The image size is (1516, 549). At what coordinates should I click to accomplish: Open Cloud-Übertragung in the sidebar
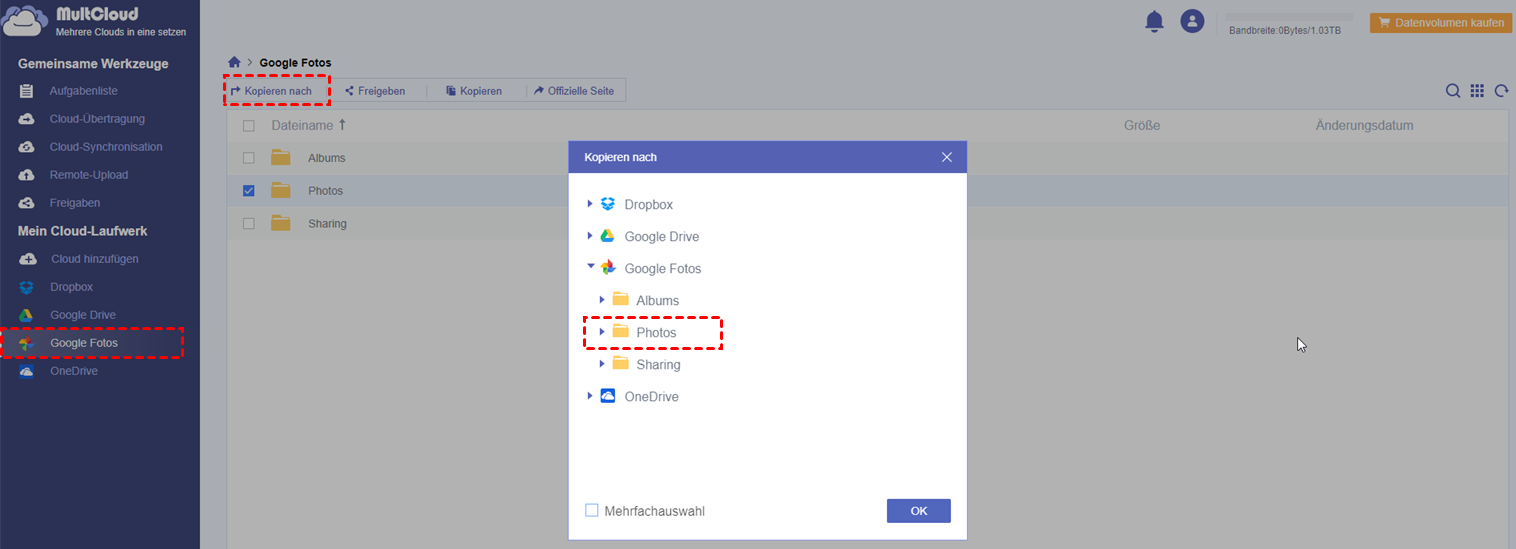tap(97, 119)
